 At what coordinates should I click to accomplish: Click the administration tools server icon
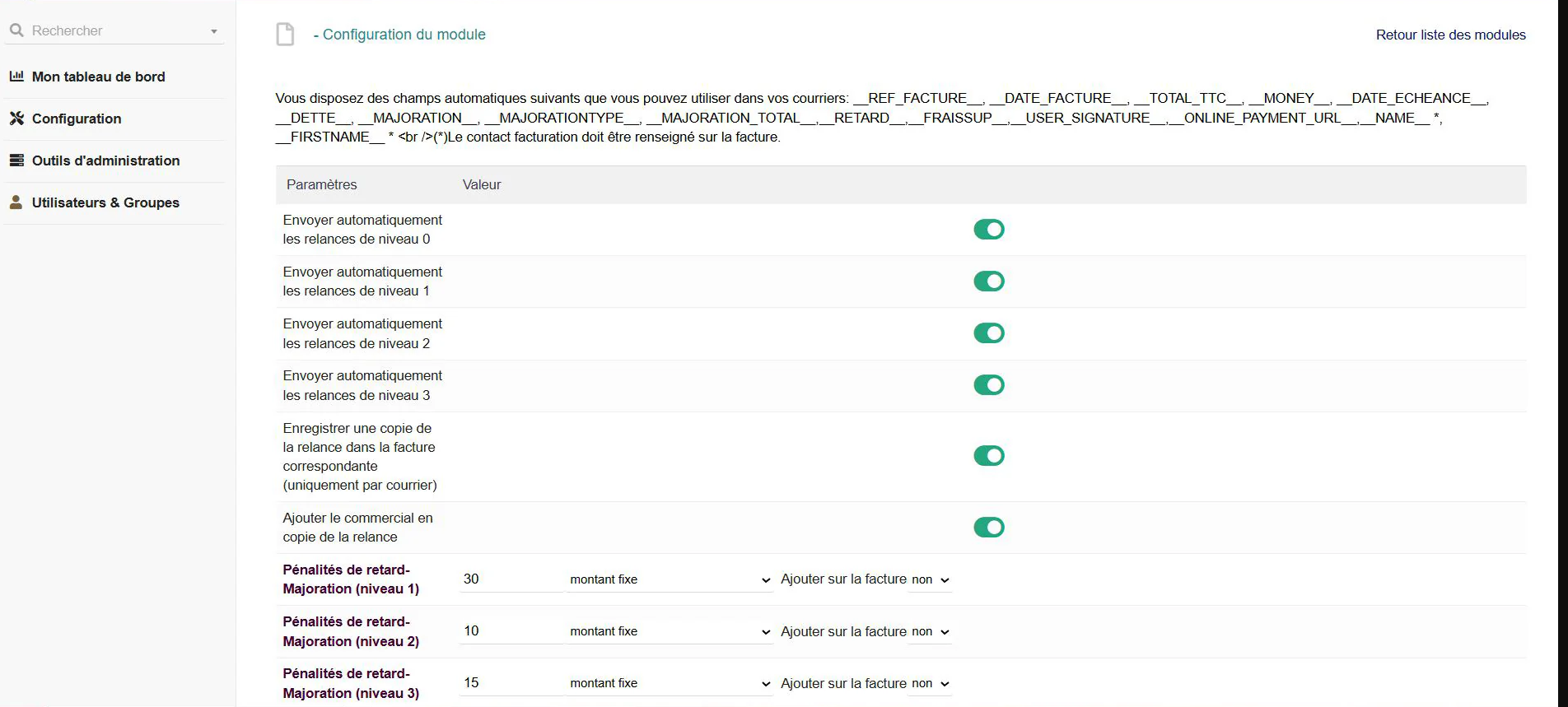click(x=16, y=160)
